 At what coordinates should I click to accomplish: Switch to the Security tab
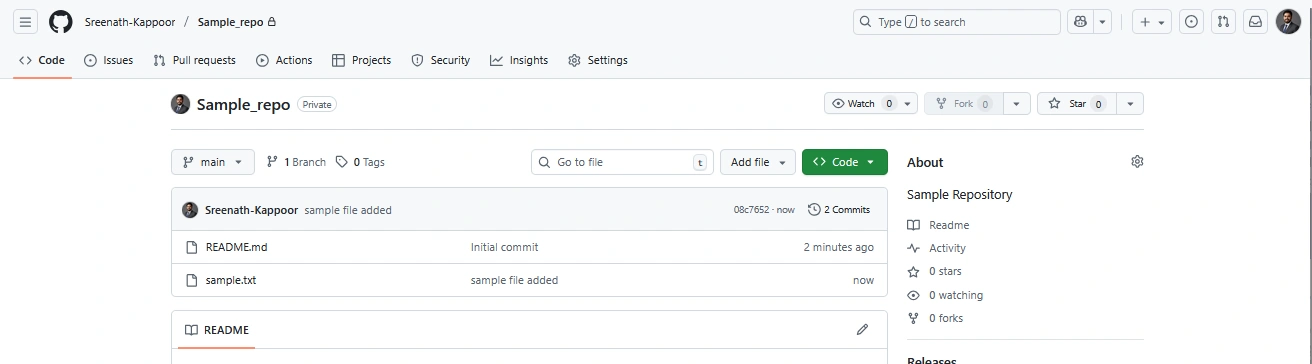tap(440, 60)
